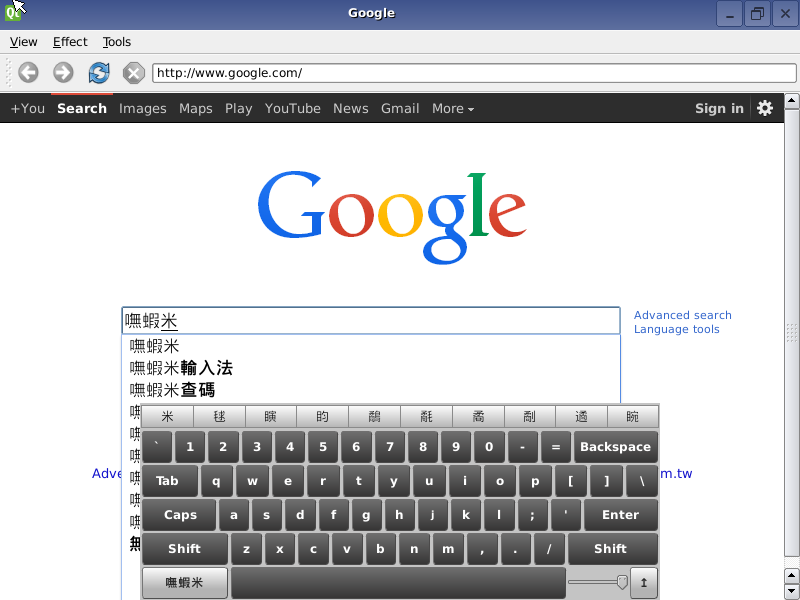Click the keyboard opacity slider handle
Image resolution: width=800 pixels, height=600 pixels.
tap(622, 582)
